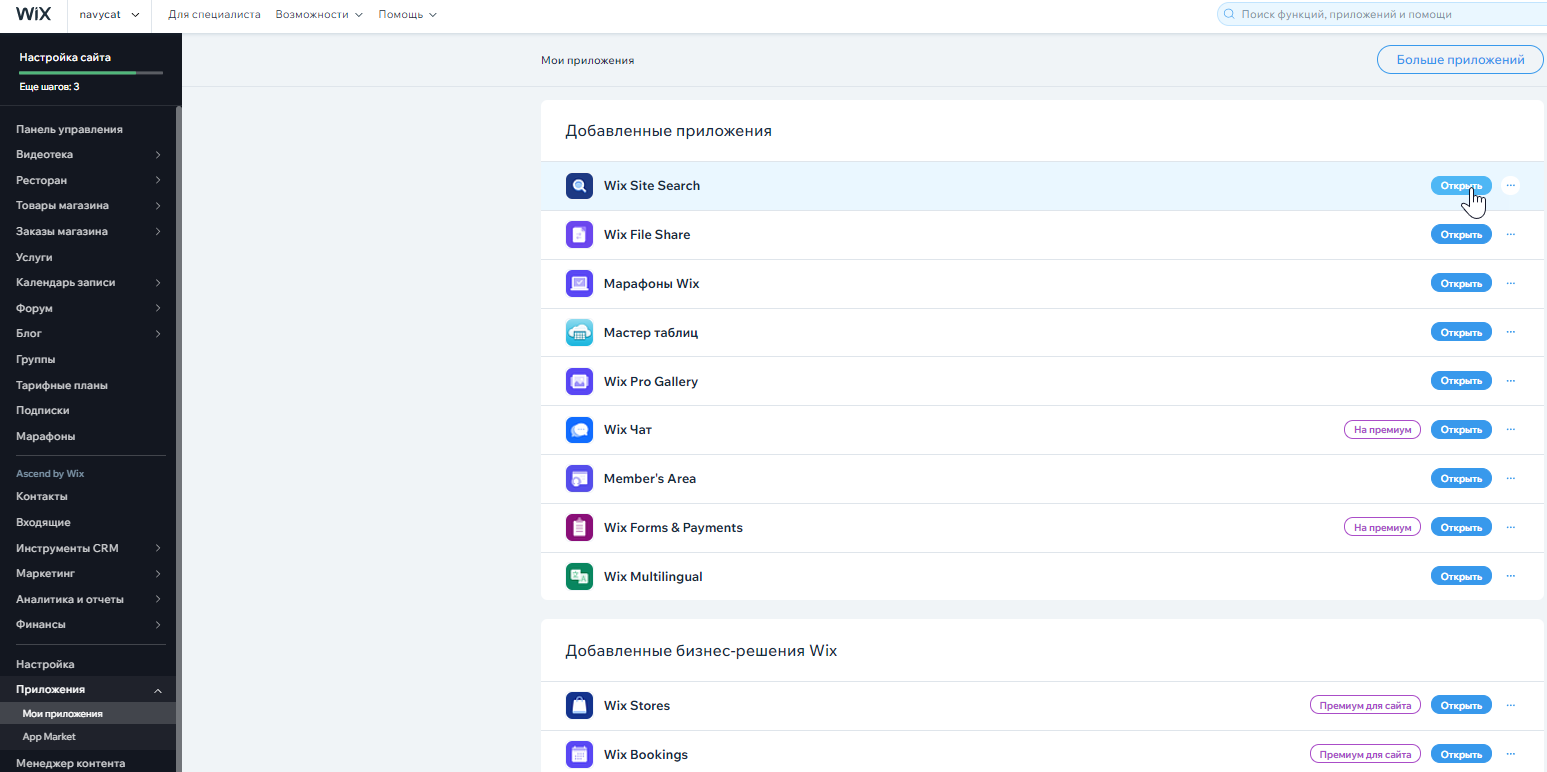The image size is (1547, 772).
Task: Click the Мастер таблиц cloud icon
Action: tap(579, 333)
